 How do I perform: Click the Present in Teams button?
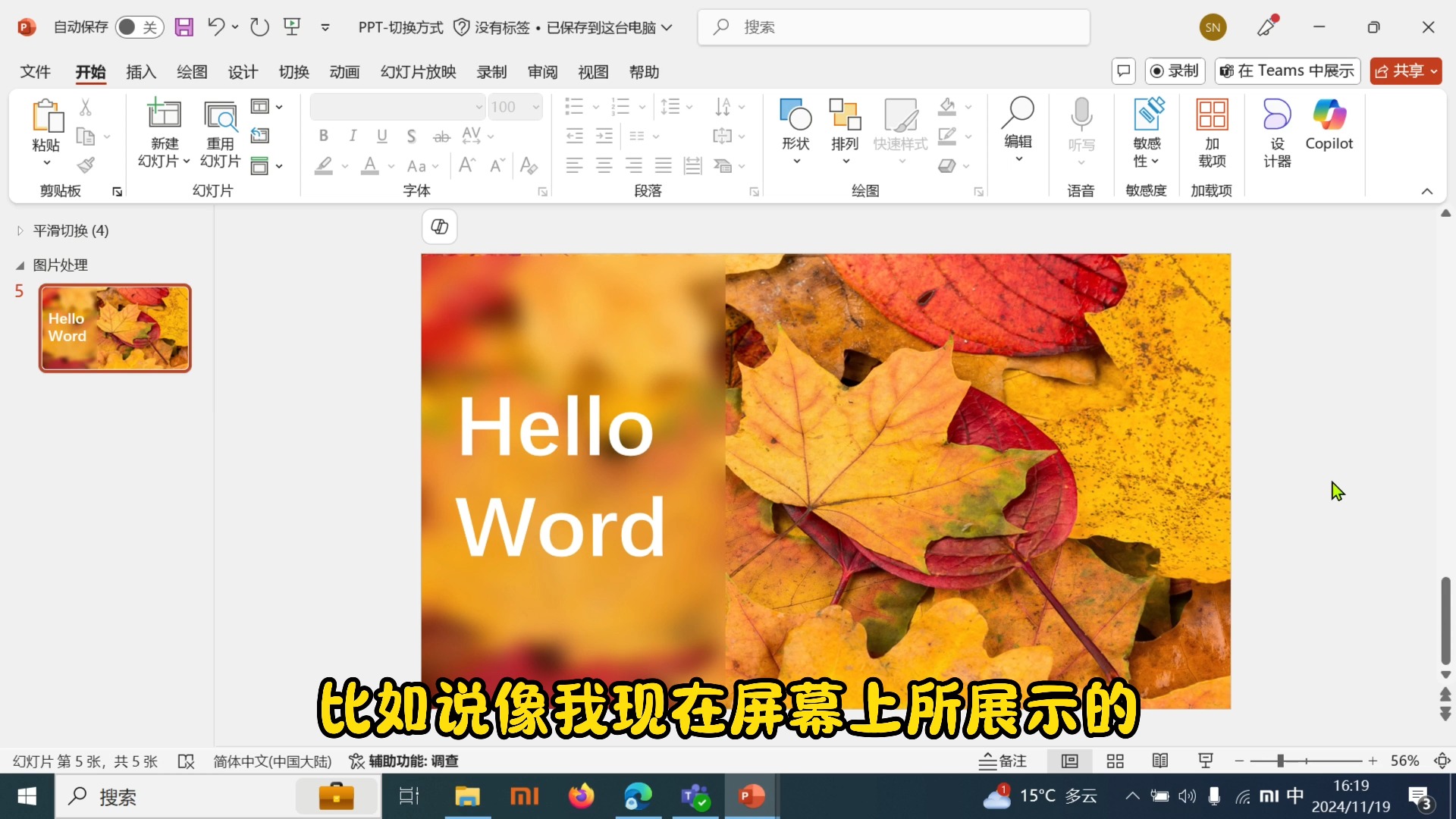point(1287,71)
